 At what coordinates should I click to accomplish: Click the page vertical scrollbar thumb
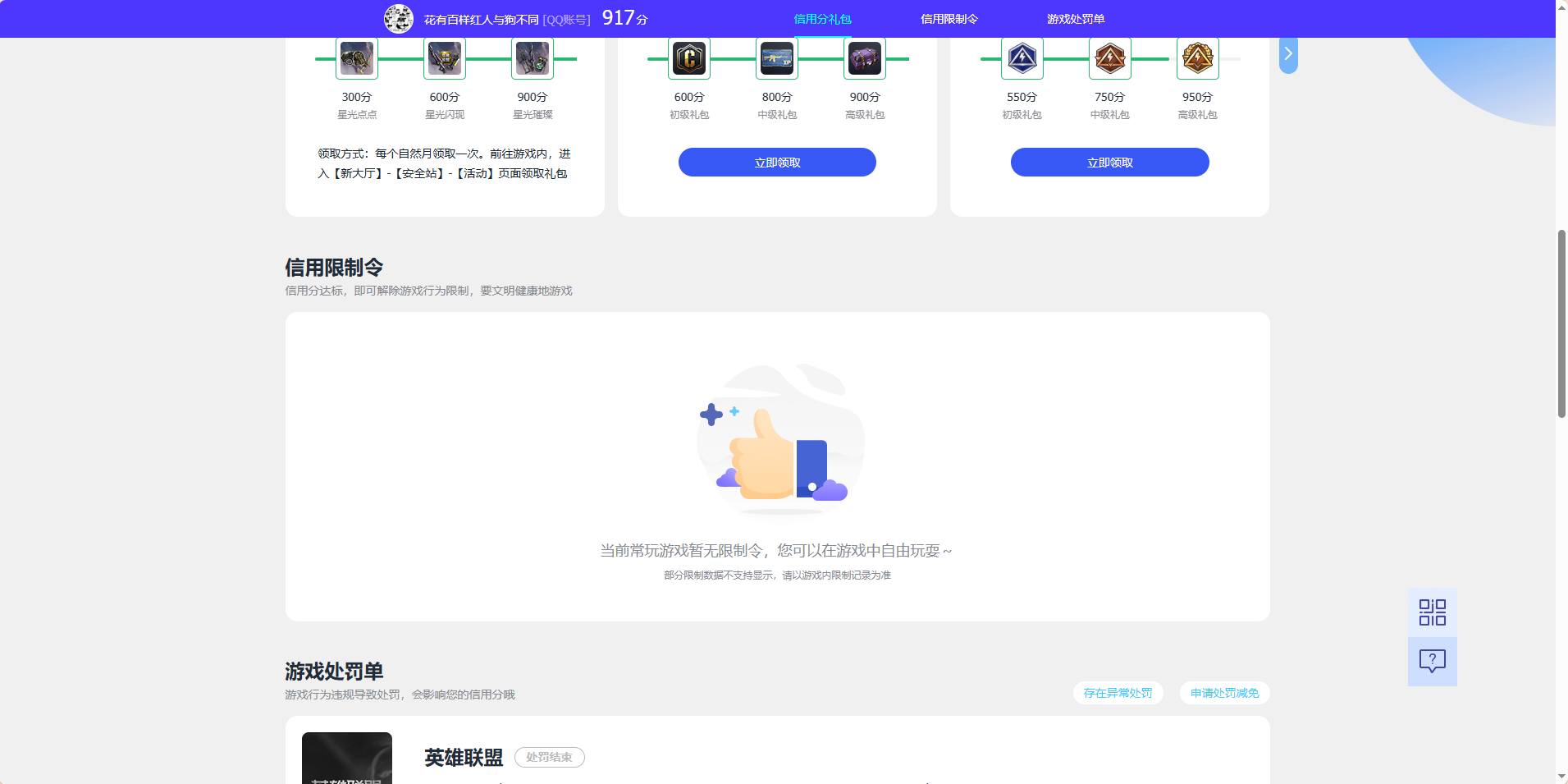click(x=1561, y=324)
